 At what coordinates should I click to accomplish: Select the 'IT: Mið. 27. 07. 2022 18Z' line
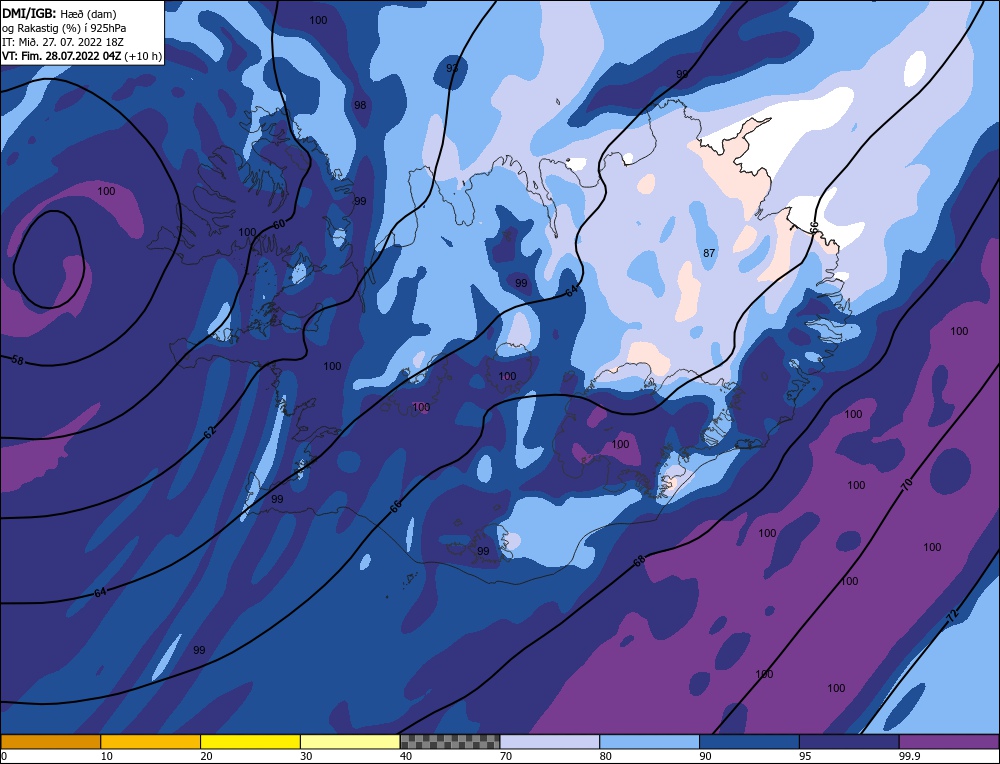click(62, 42)
